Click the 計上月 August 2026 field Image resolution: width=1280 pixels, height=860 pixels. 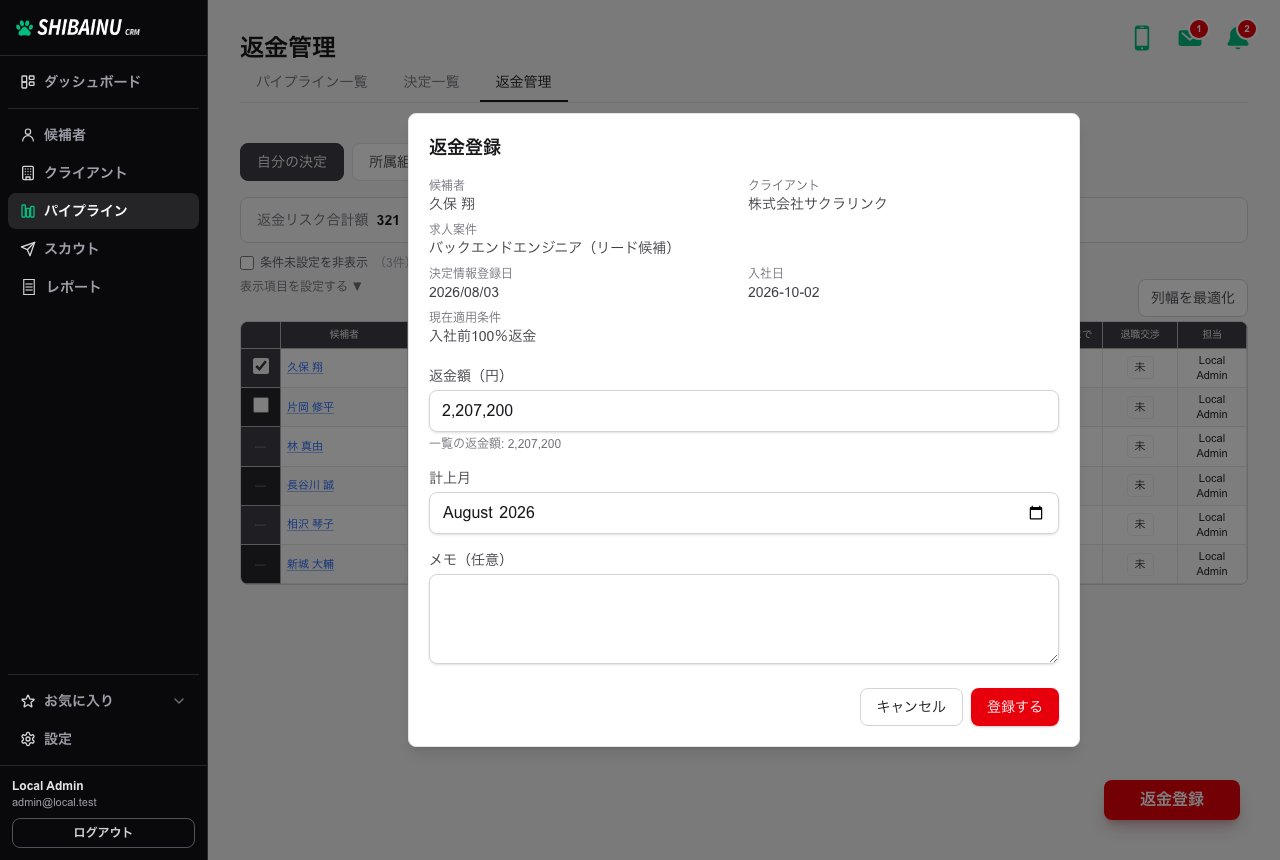744,513
